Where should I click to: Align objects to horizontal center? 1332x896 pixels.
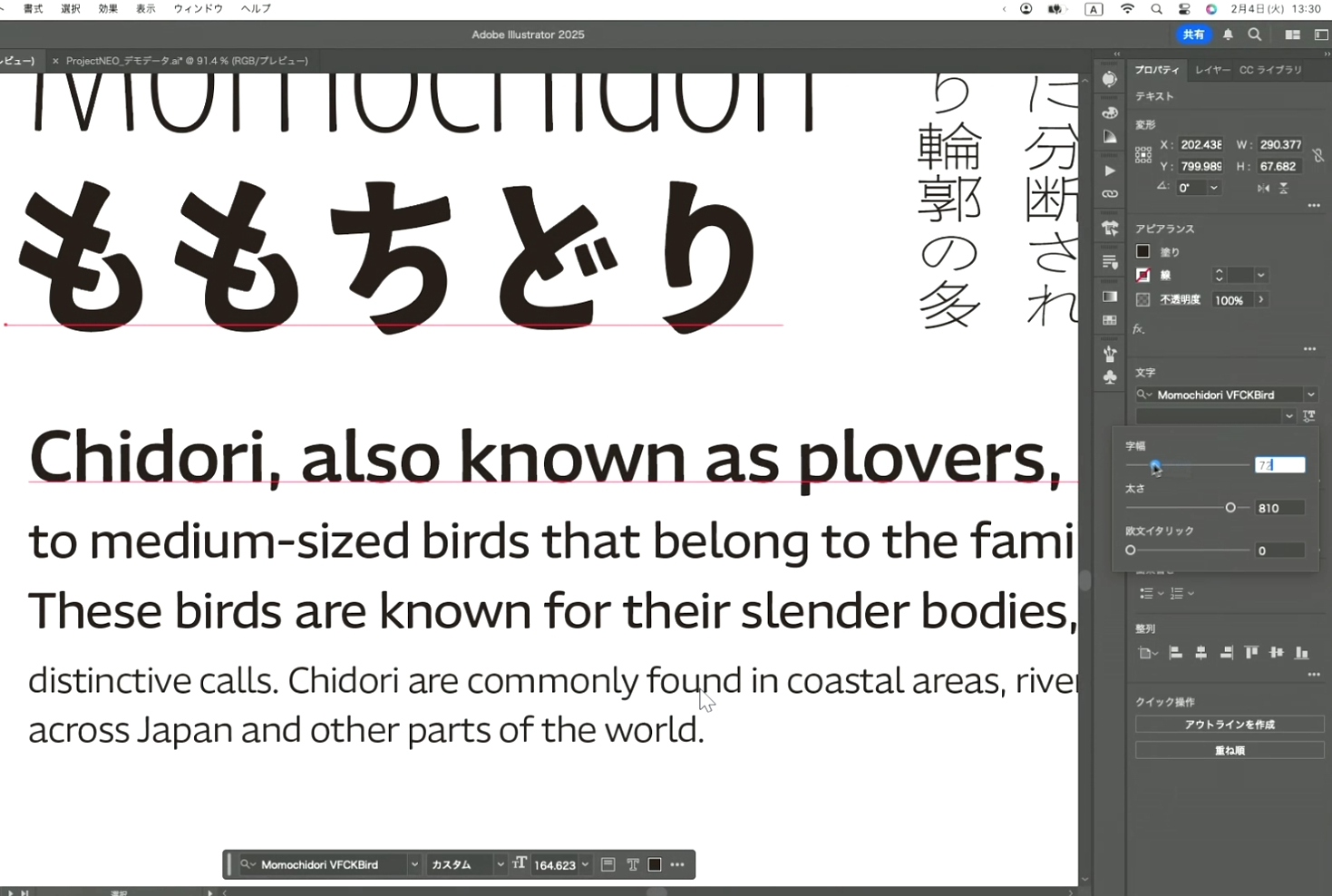click(x=1201, y=652)
